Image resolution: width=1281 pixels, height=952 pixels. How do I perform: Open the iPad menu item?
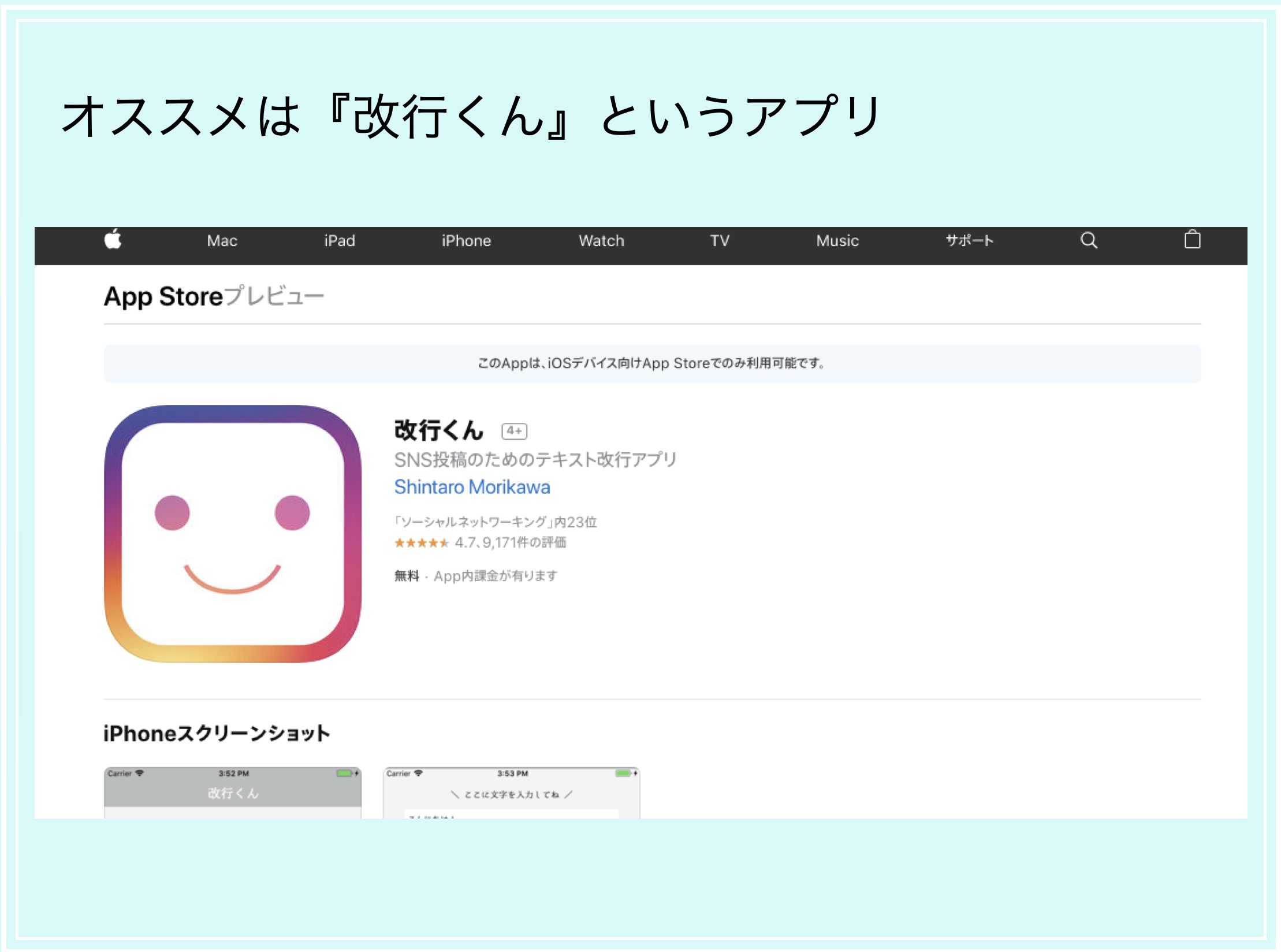[340, 240]
